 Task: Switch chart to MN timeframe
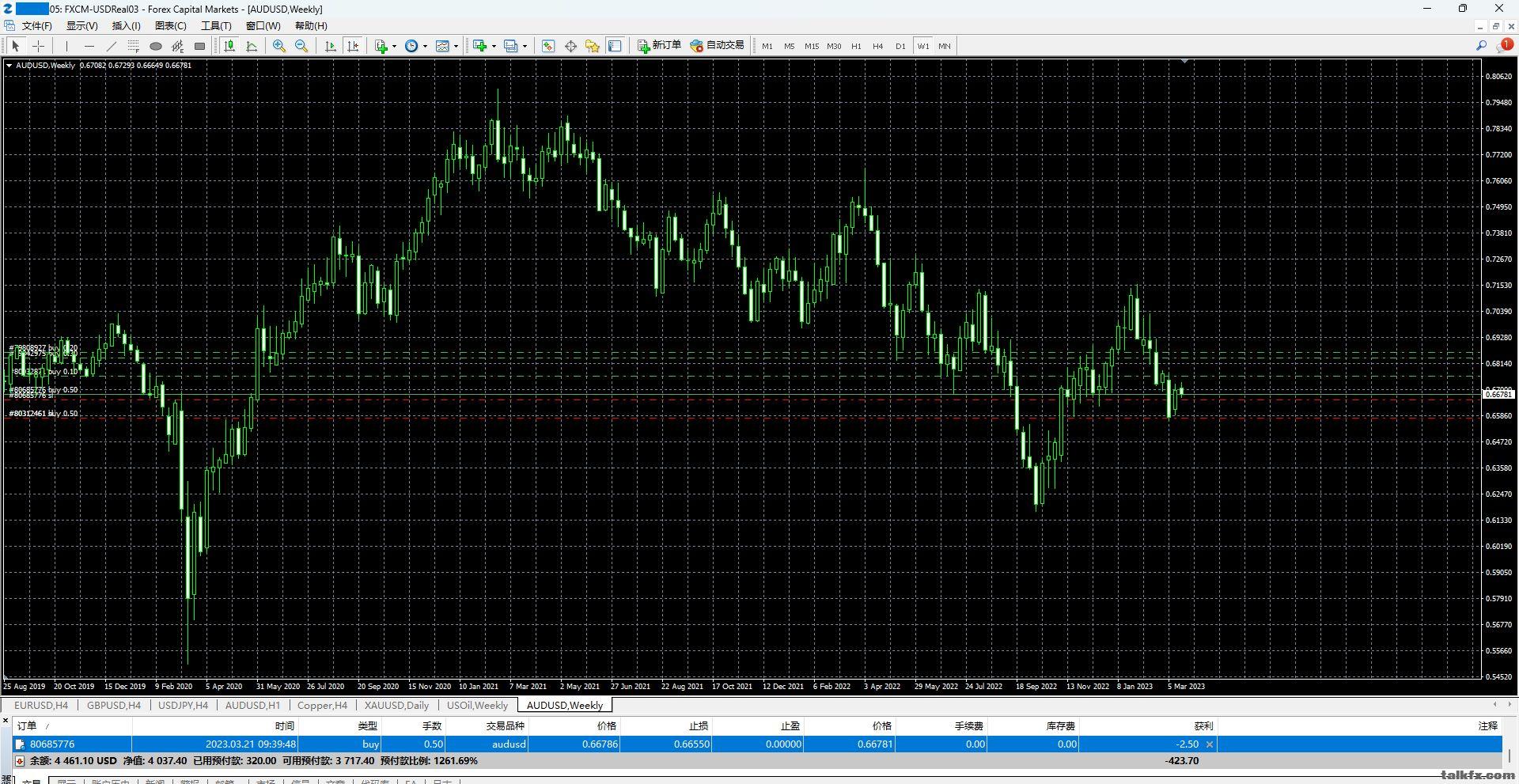(944, 46)
